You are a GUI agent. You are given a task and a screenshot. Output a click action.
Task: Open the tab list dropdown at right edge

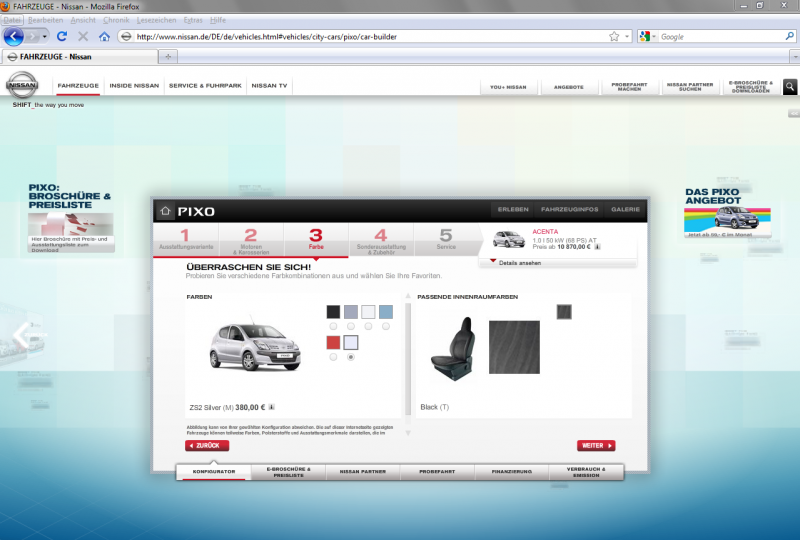[795, 57]
